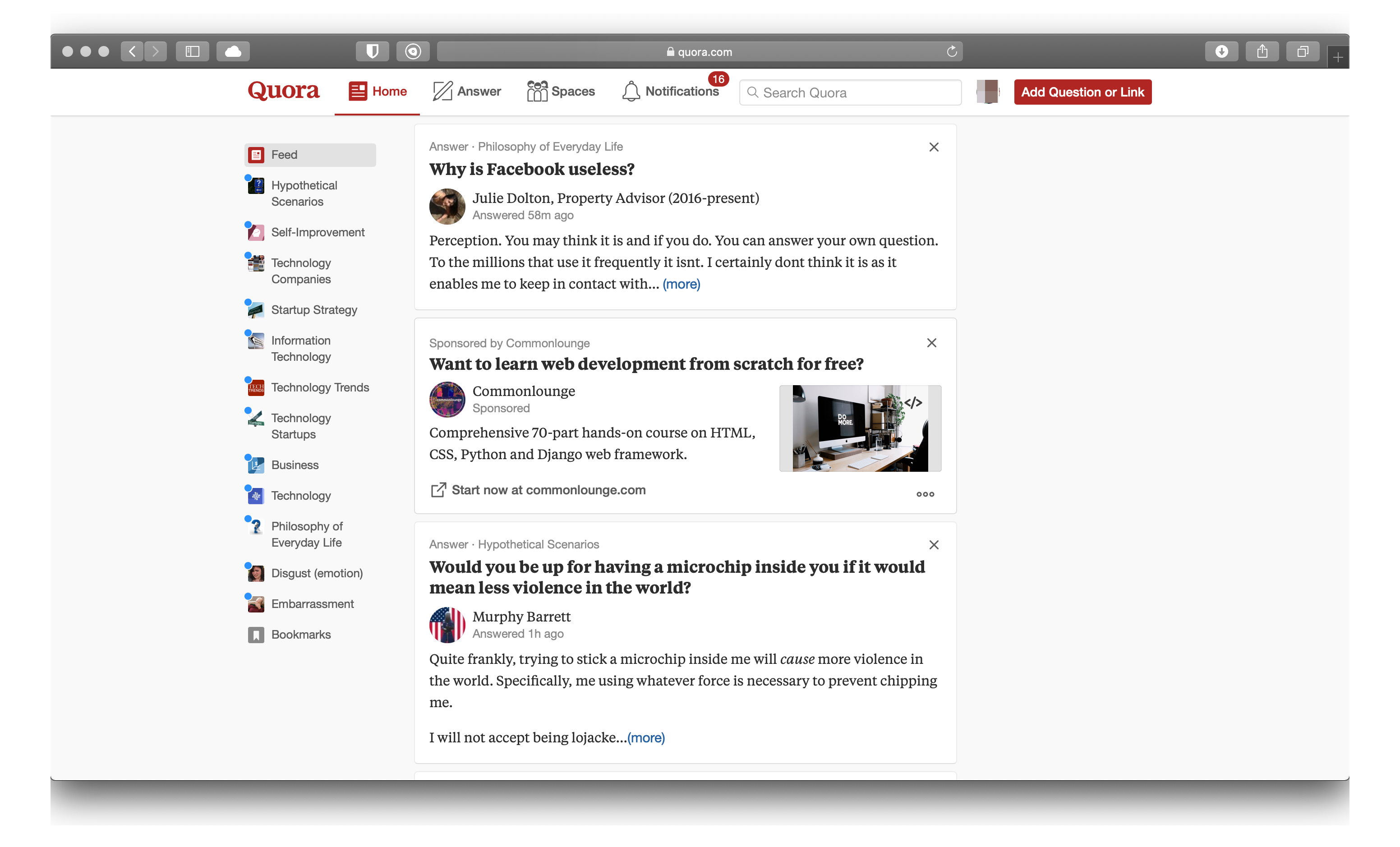Expand (more) on Facebook answer
This screenshot has width=1400, height=847.
[681, 284]
